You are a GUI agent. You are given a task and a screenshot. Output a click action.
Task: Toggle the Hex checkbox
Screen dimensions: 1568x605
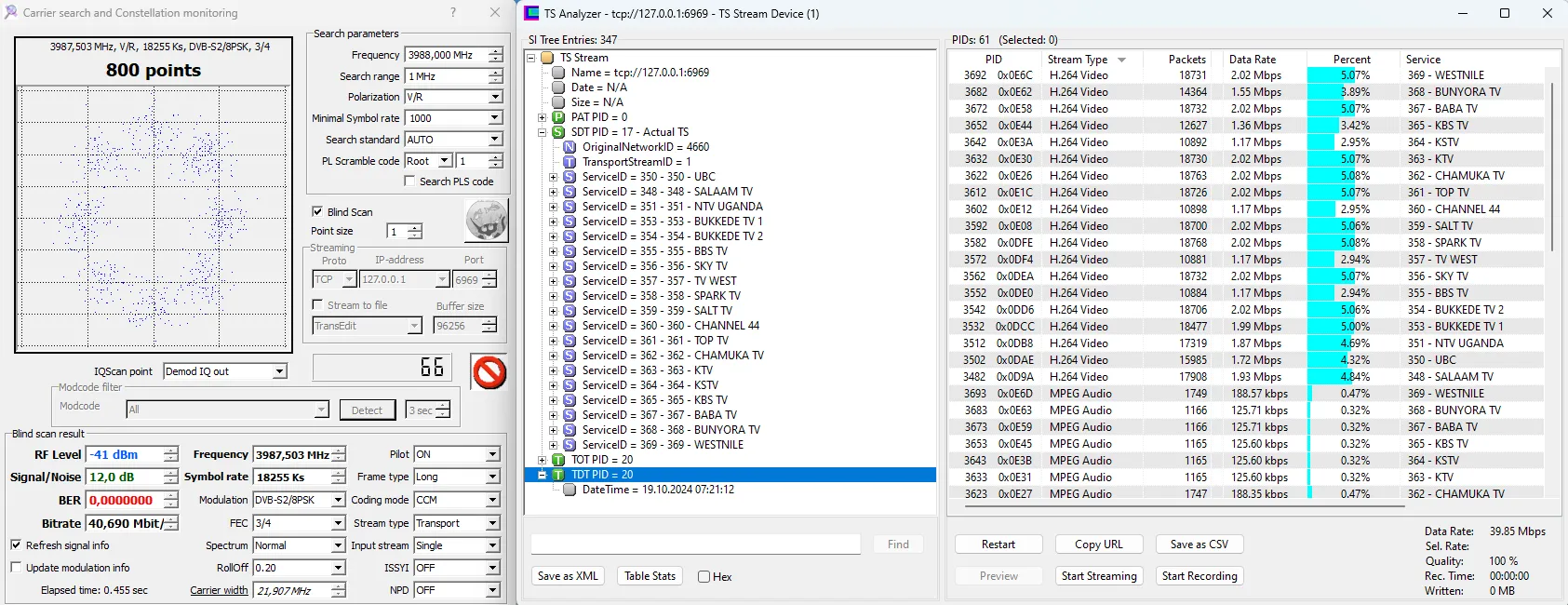point(704,577)
